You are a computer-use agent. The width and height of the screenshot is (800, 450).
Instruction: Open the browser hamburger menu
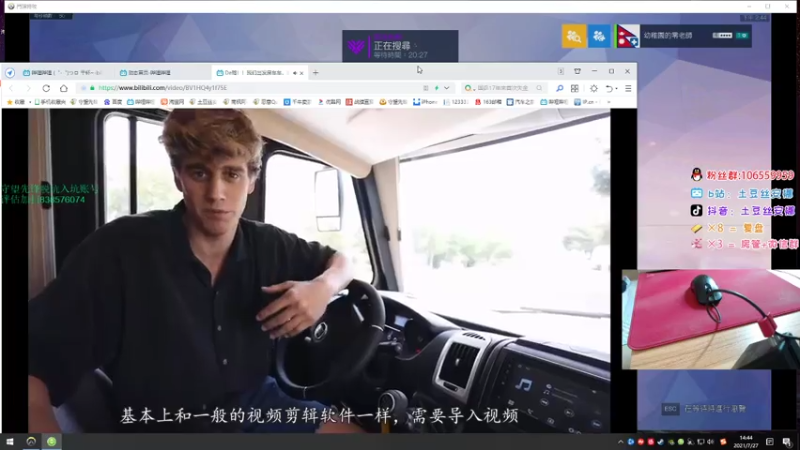(628, 88)
